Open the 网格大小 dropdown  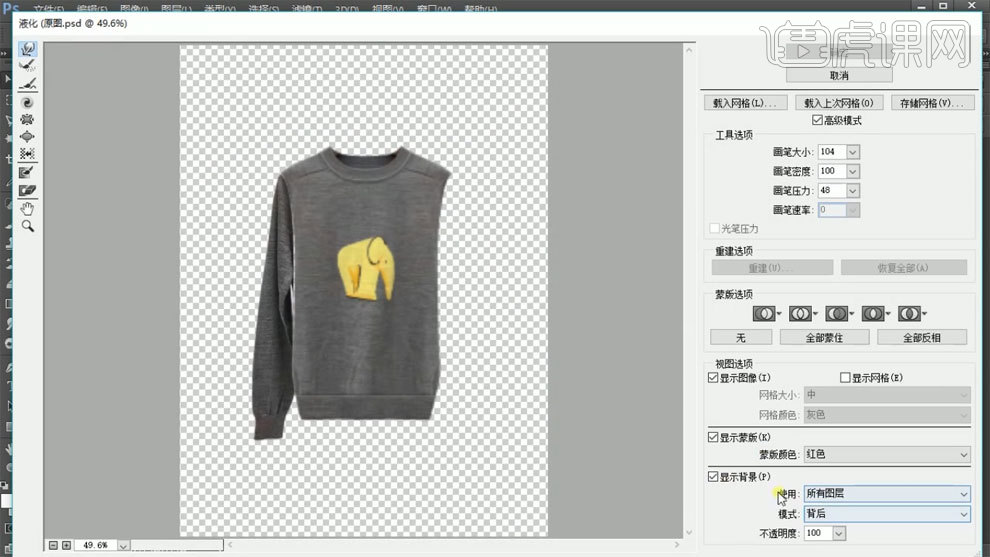[x=887, y=395]
